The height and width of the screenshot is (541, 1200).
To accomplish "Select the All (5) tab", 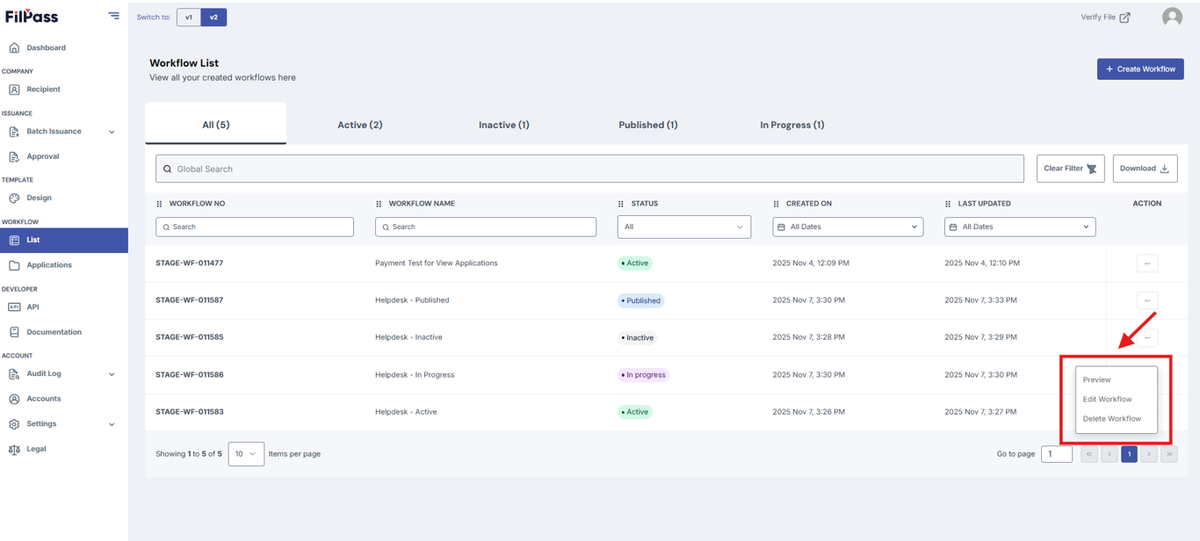I will coord(216,125).
